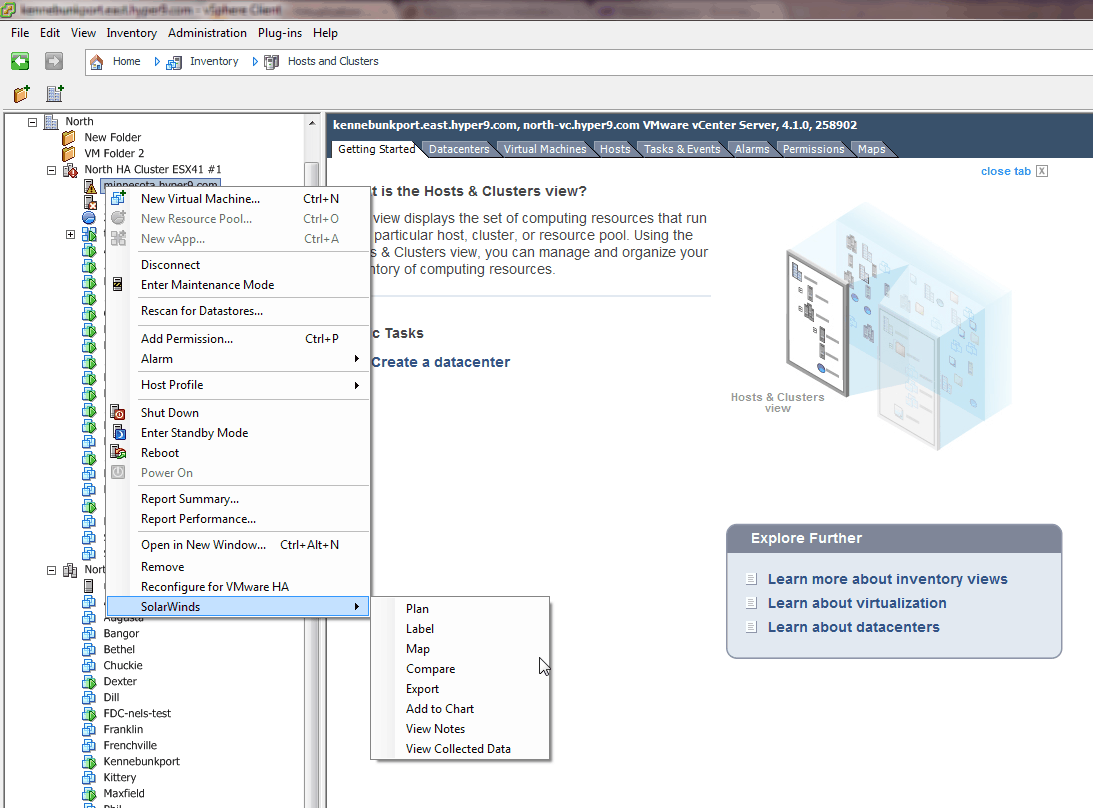This screenshot has height=808, width=1093.
Task: Click the Enter Standby Mode menu icon
Action: pos(119,433)
